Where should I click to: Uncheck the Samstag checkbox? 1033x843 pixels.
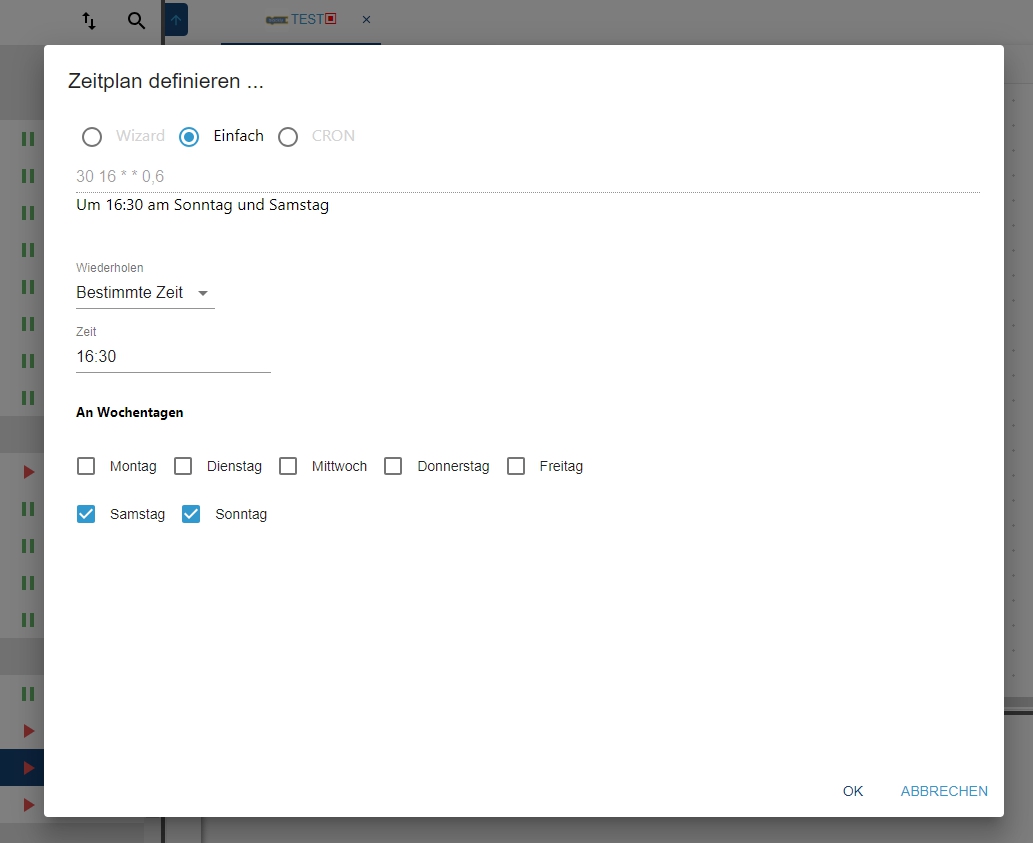point(86,513)
